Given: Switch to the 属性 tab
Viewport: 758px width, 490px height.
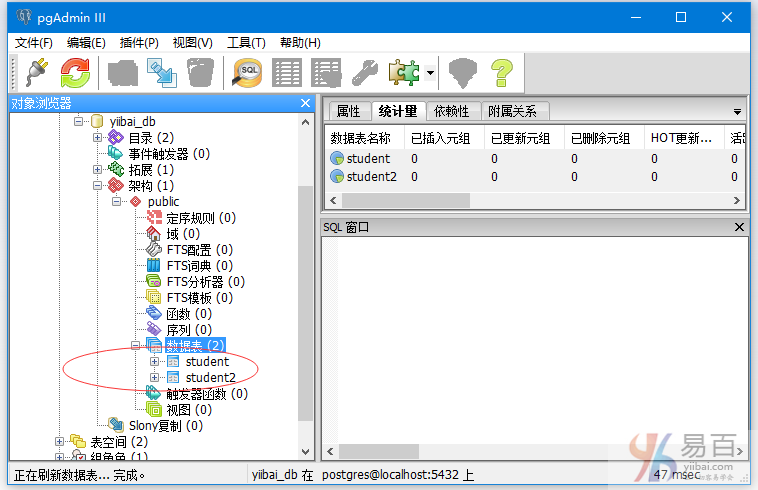Looking at the screenshot, I should [x=348, y=111].
